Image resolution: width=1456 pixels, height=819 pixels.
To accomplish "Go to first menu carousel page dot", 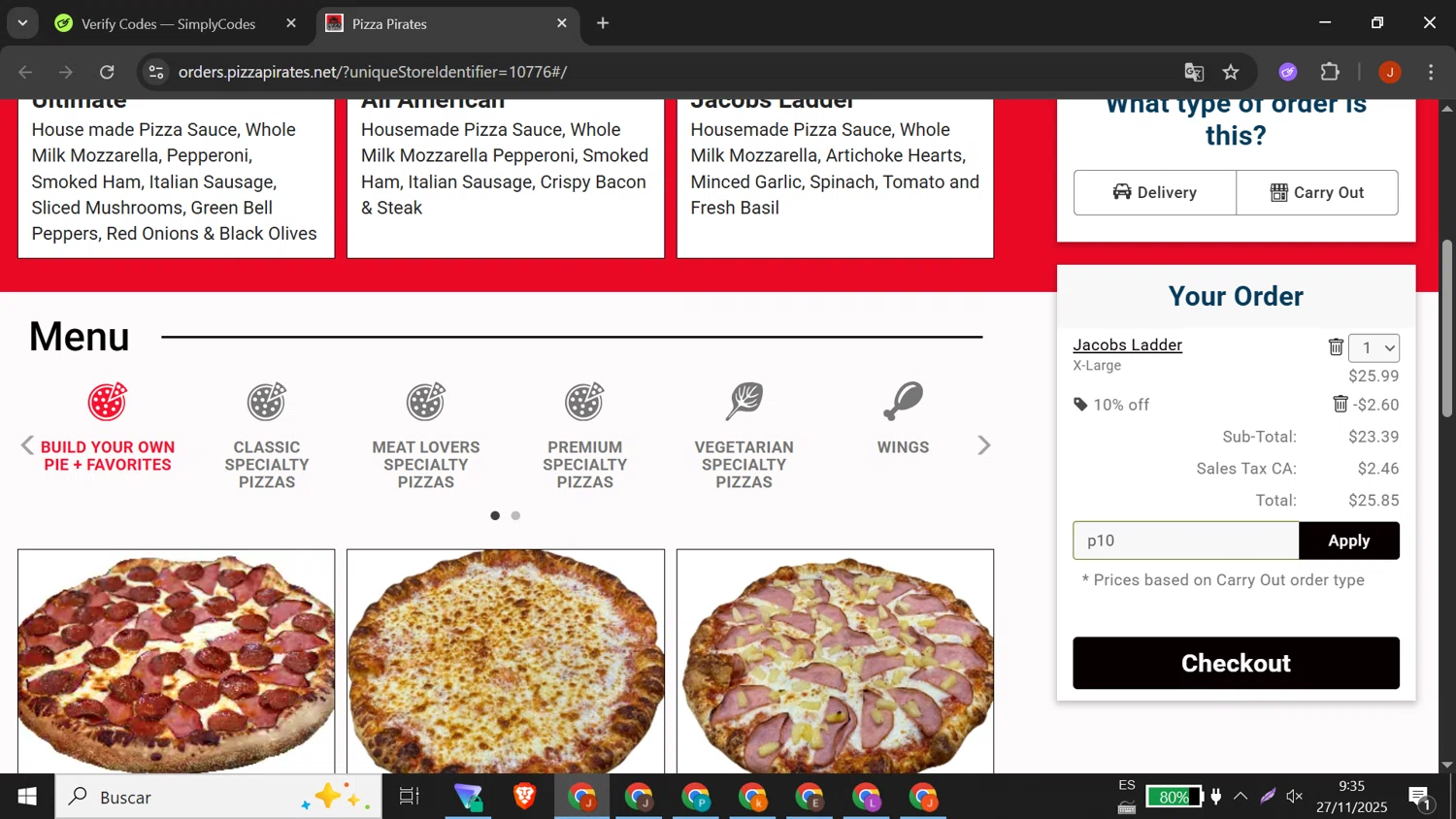I will [x=495, y=515].
